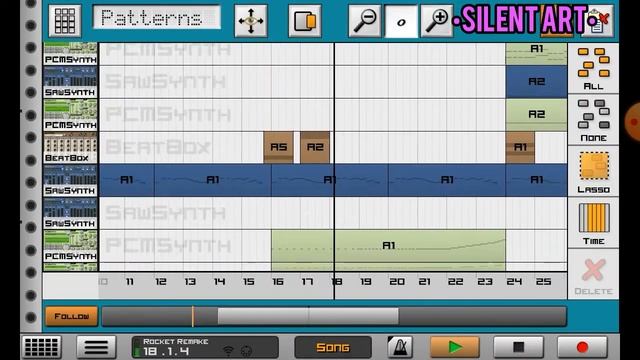Viewport: 640px width, 360px height.
Task: Click bar 16 on the timeline ruler
Action: 278,282
